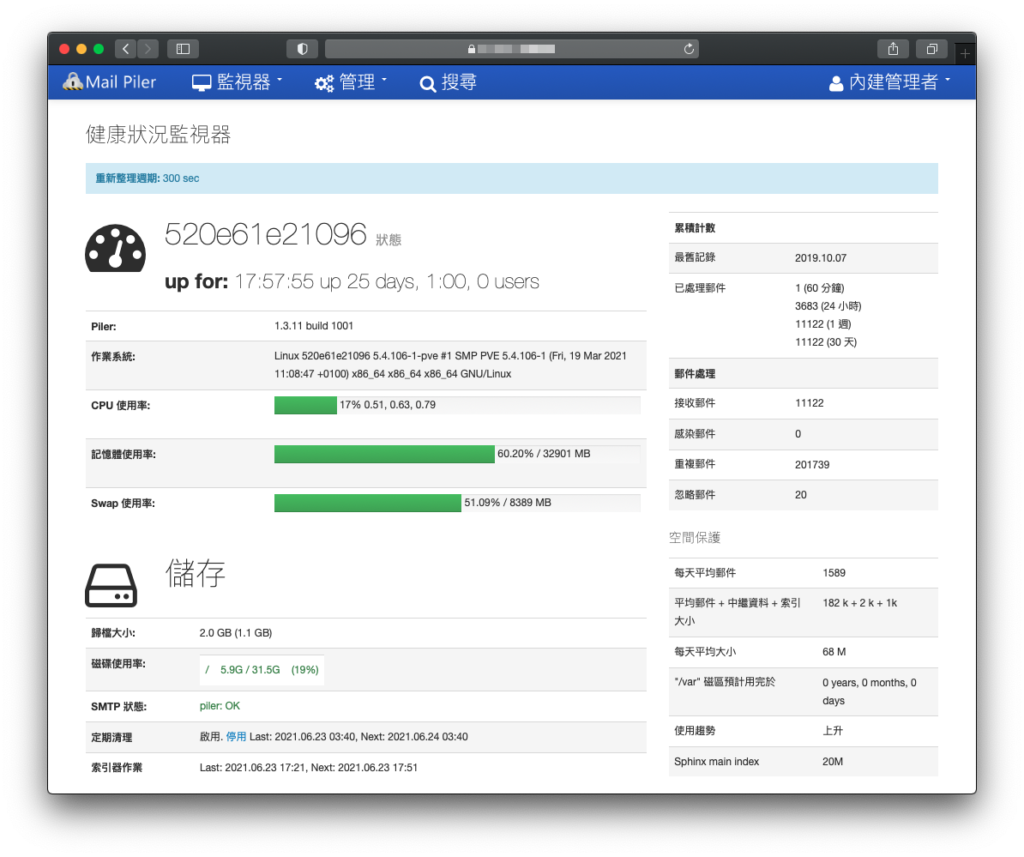Click the received mails count 11122 in 接收郵件 row
Viewport: 1024px width, 857px height.
809,403
